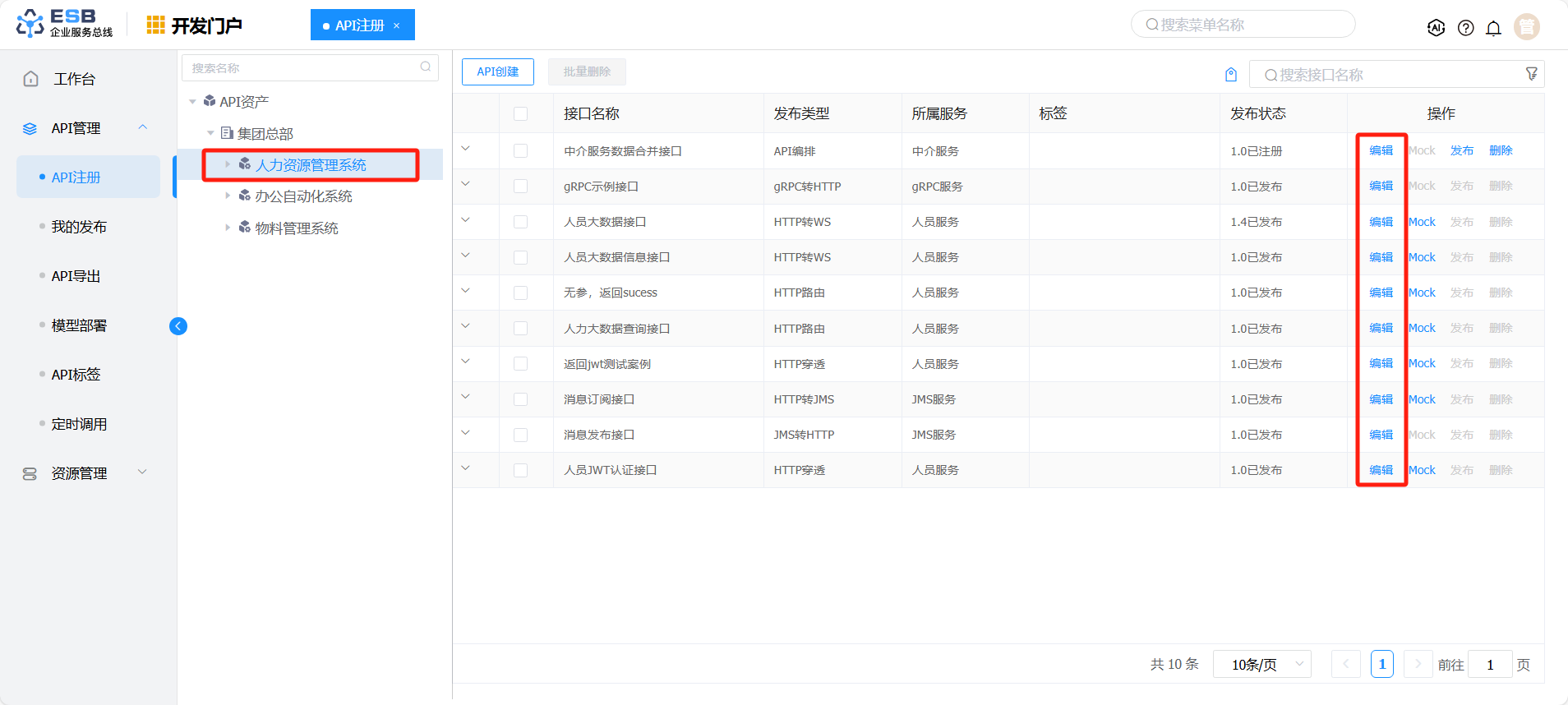
Task: Click the clipboard icon beside interface search
Action: click(1231, 75)
